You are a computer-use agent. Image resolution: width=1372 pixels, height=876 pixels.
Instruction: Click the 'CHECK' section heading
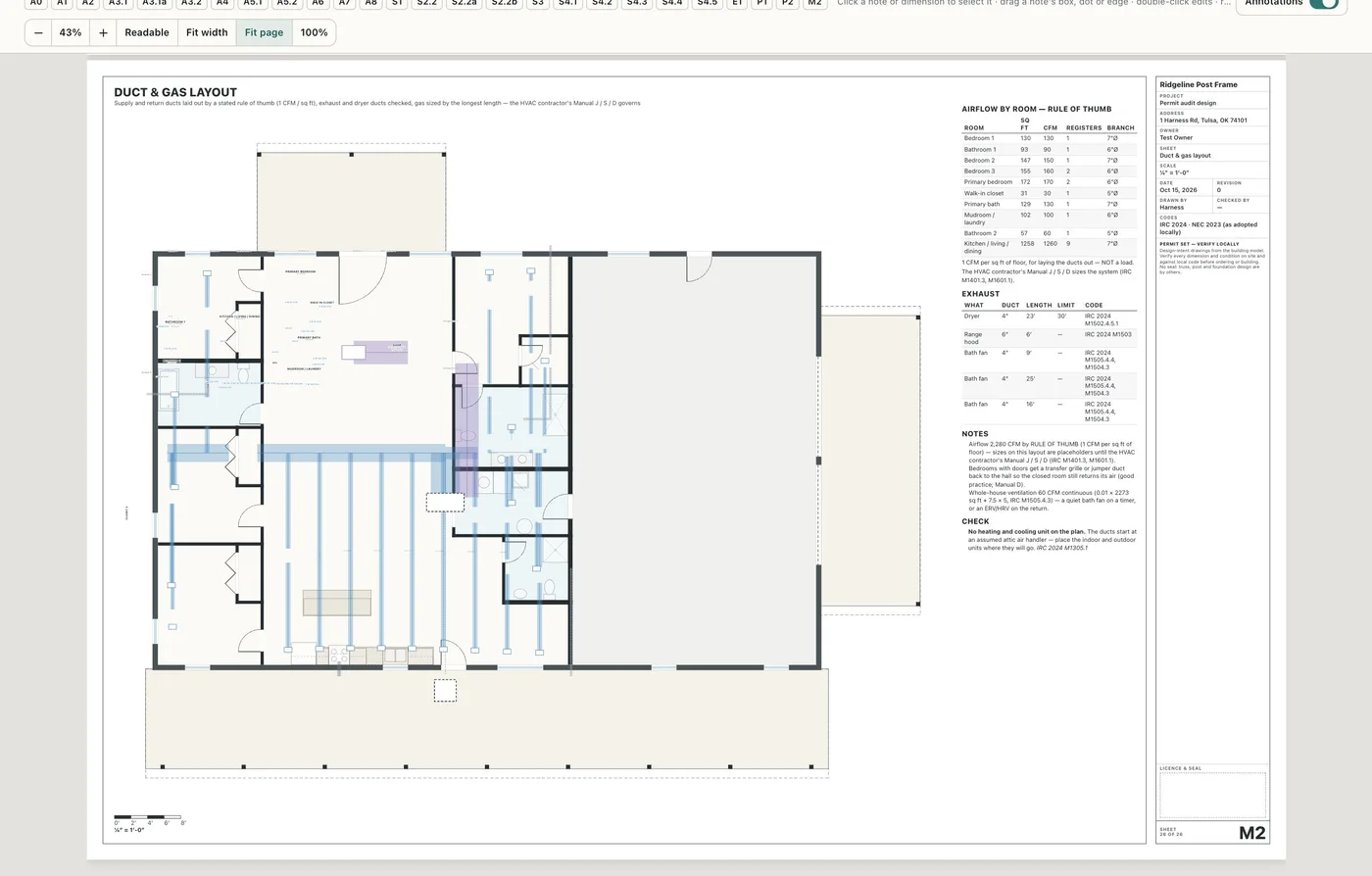(975, 521)
